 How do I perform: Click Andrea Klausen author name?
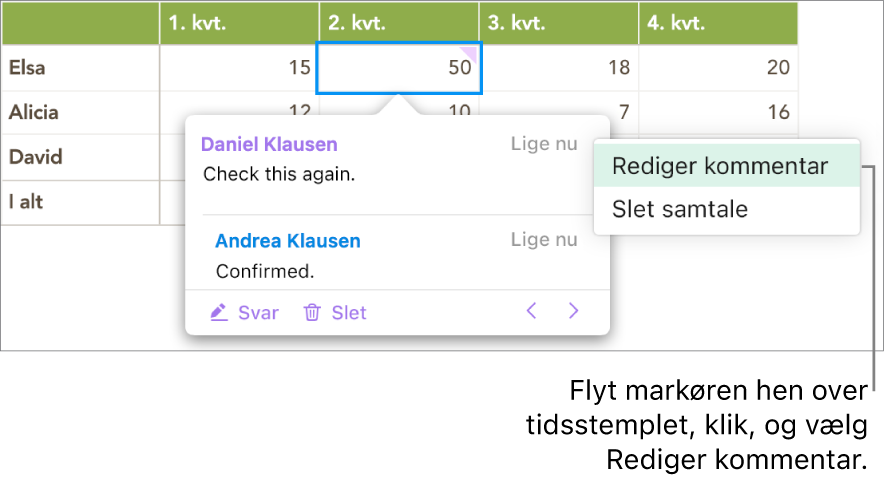point(288,241)
